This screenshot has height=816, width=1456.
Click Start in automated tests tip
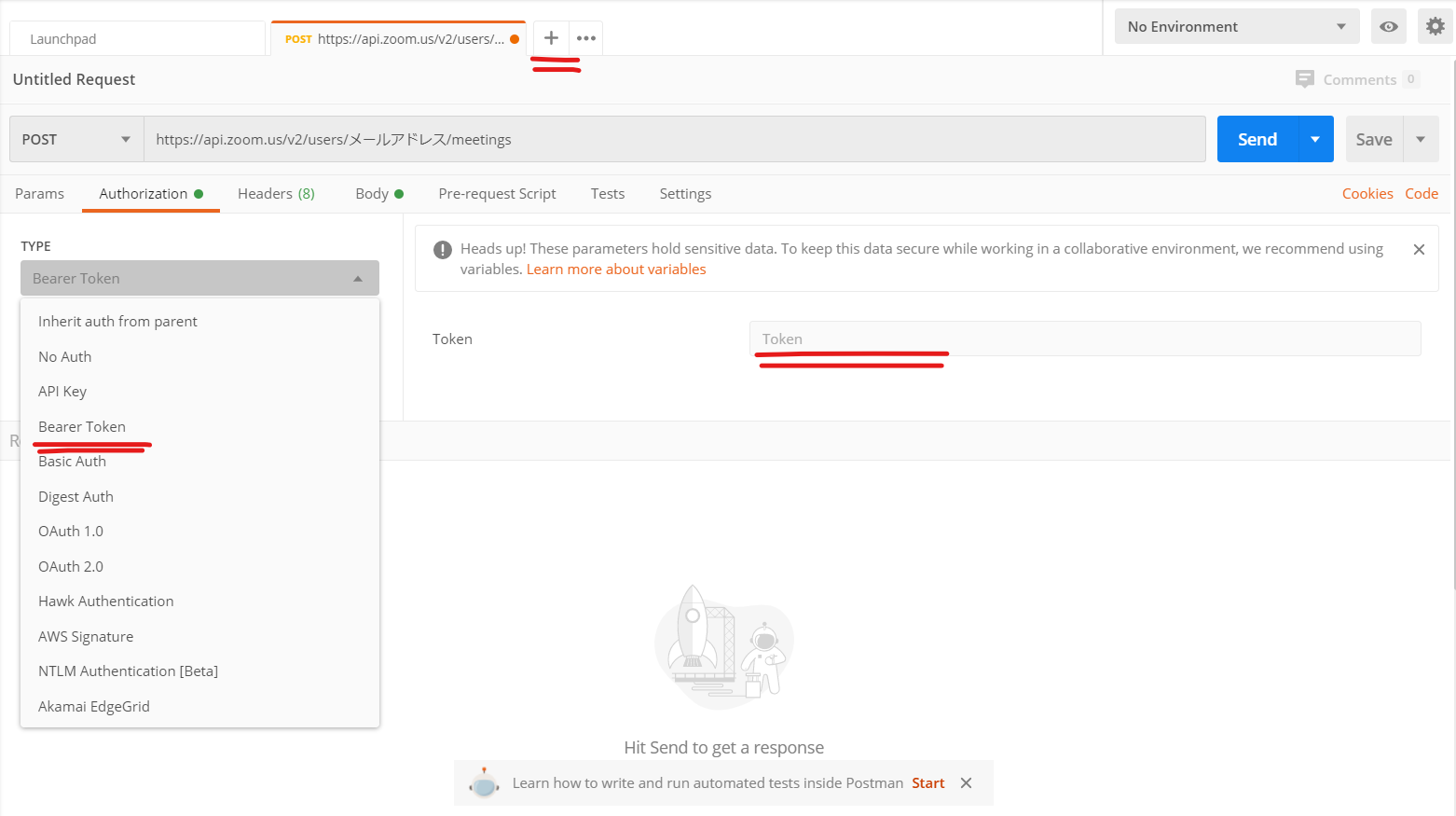pos(927,782)
